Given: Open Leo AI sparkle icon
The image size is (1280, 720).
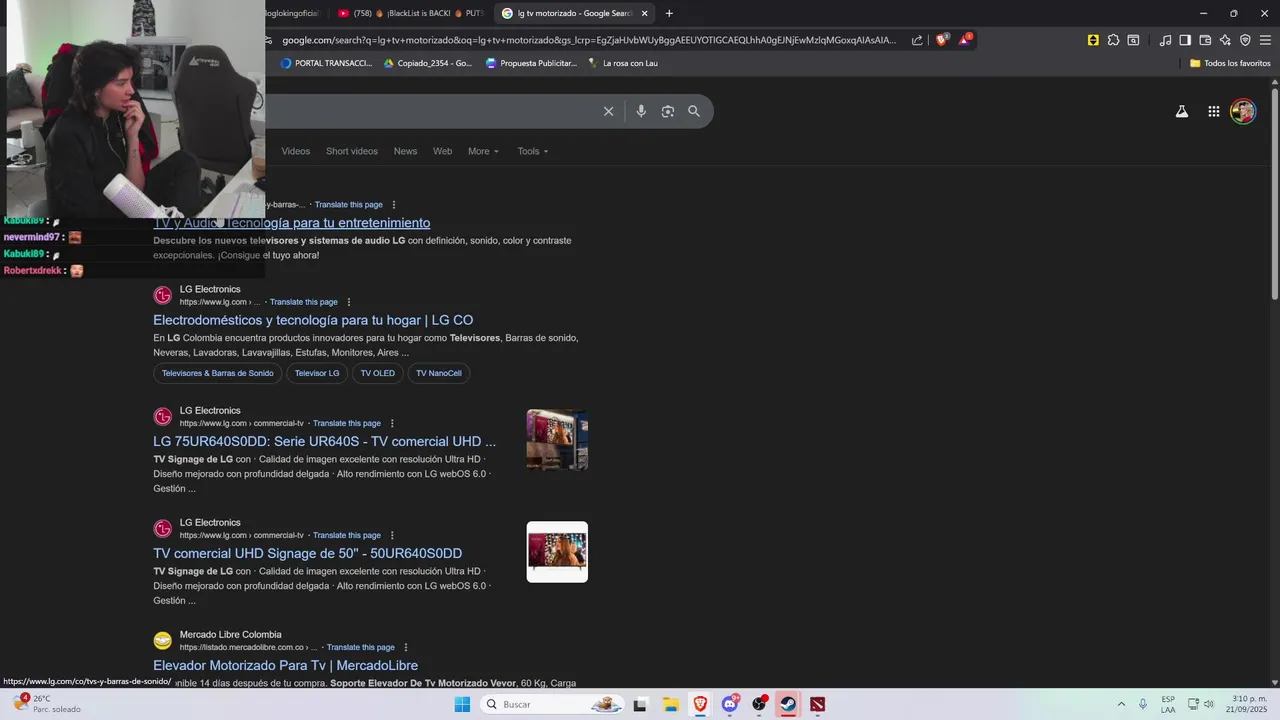Looking at the screenshot, I should click(x=1225, y=40).
